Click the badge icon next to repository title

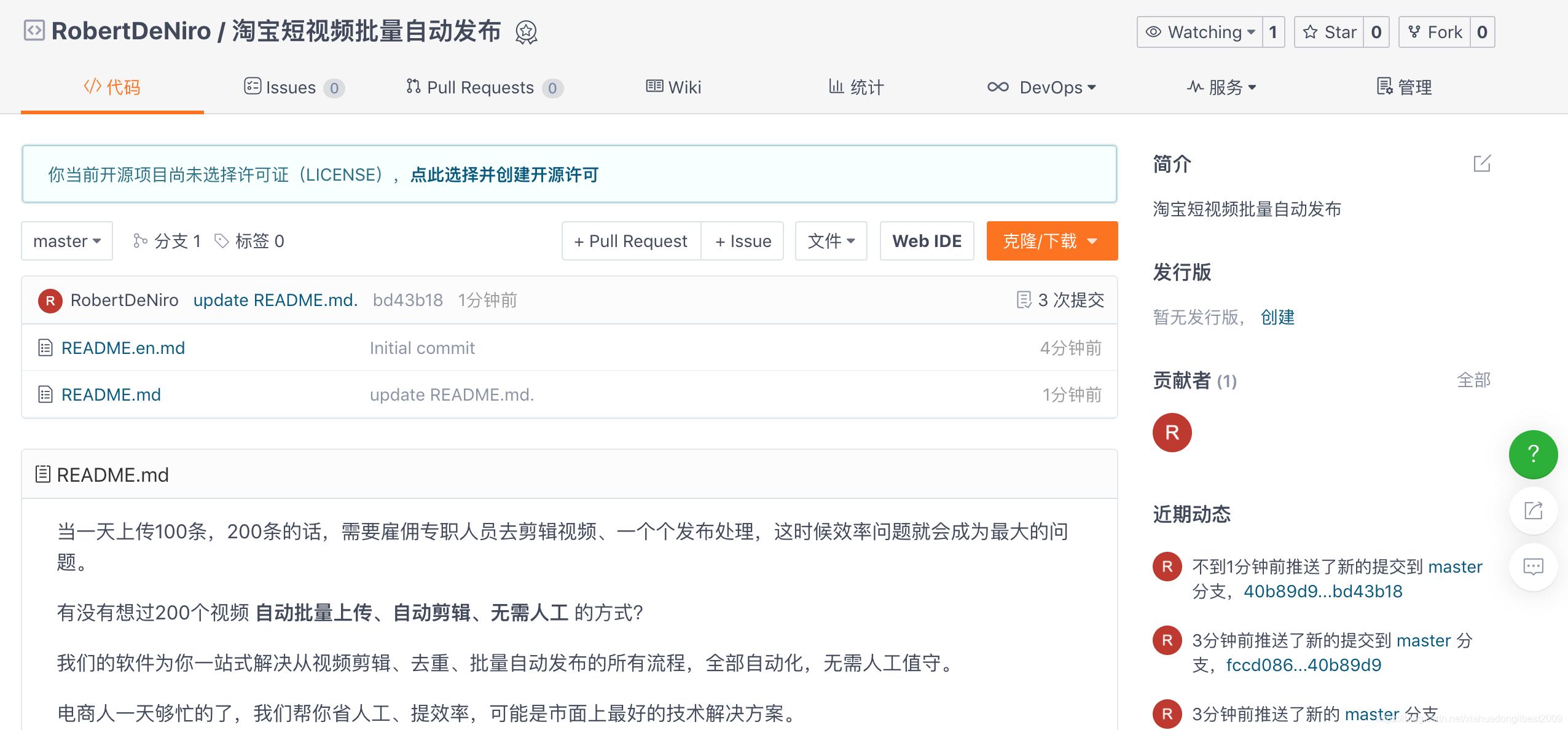(526, 32)
